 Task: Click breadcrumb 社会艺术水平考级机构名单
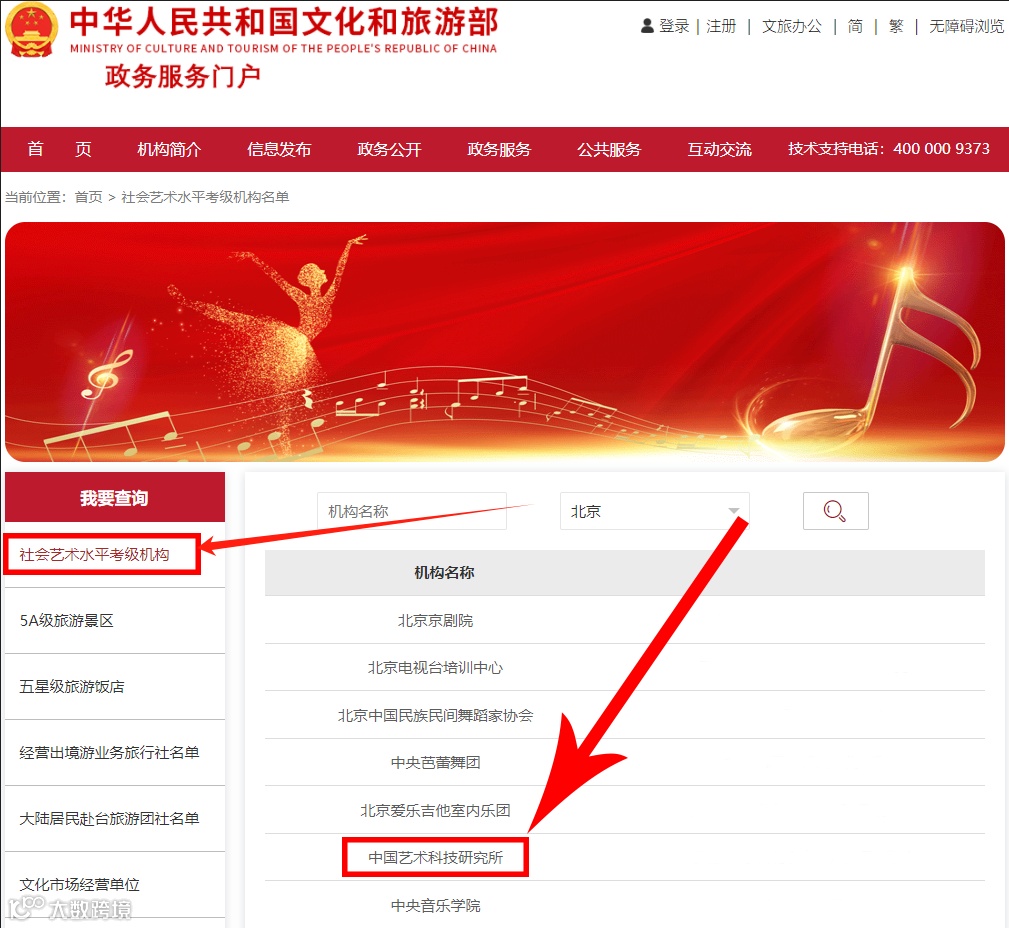click(205, 197)
